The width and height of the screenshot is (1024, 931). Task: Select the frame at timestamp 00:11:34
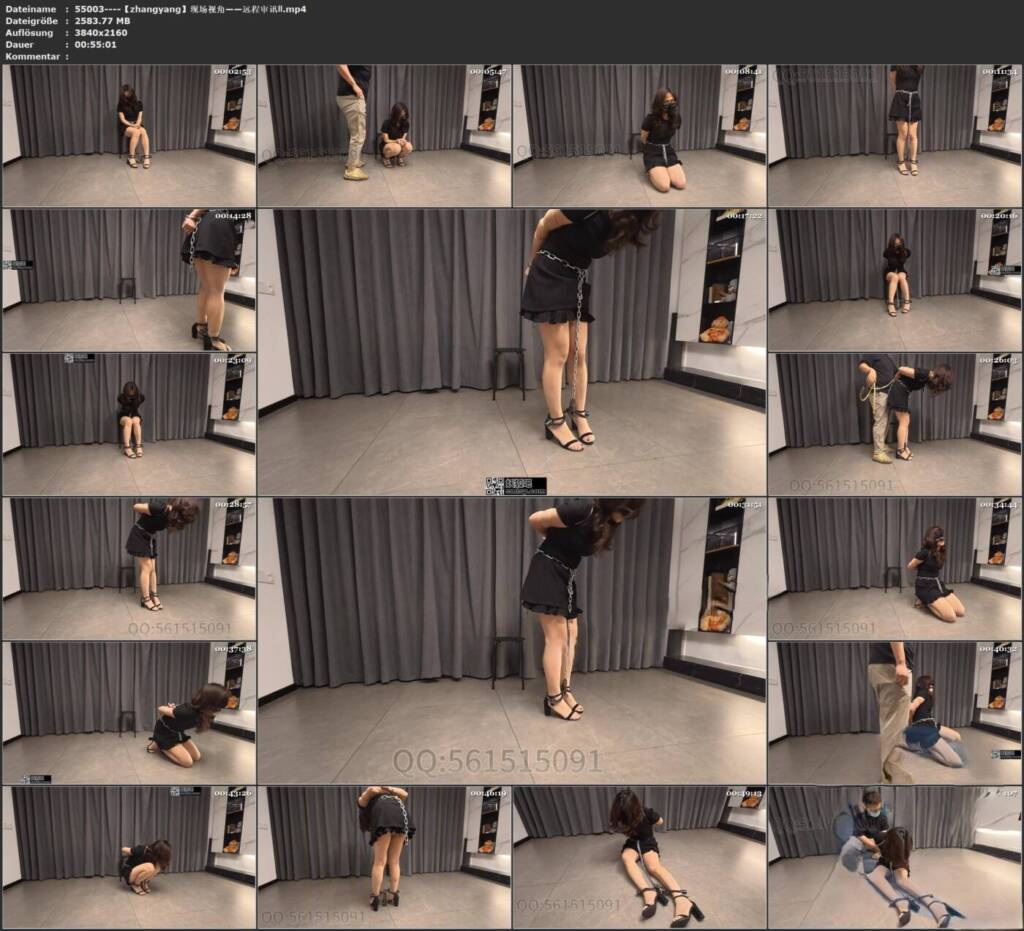pos(895,135)
